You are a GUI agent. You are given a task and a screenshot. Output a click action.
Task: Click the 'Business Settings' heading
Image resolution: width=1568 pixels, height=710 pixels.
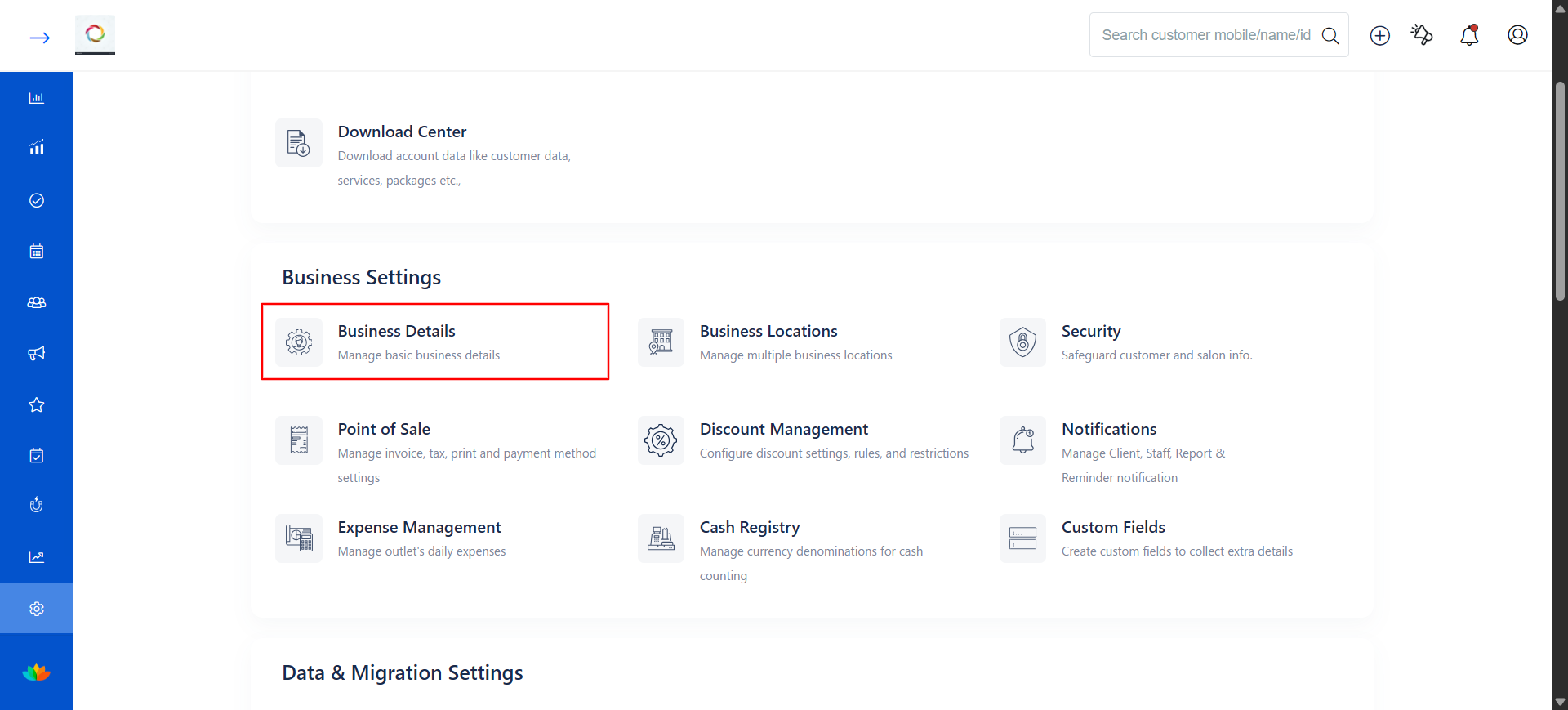362,278
